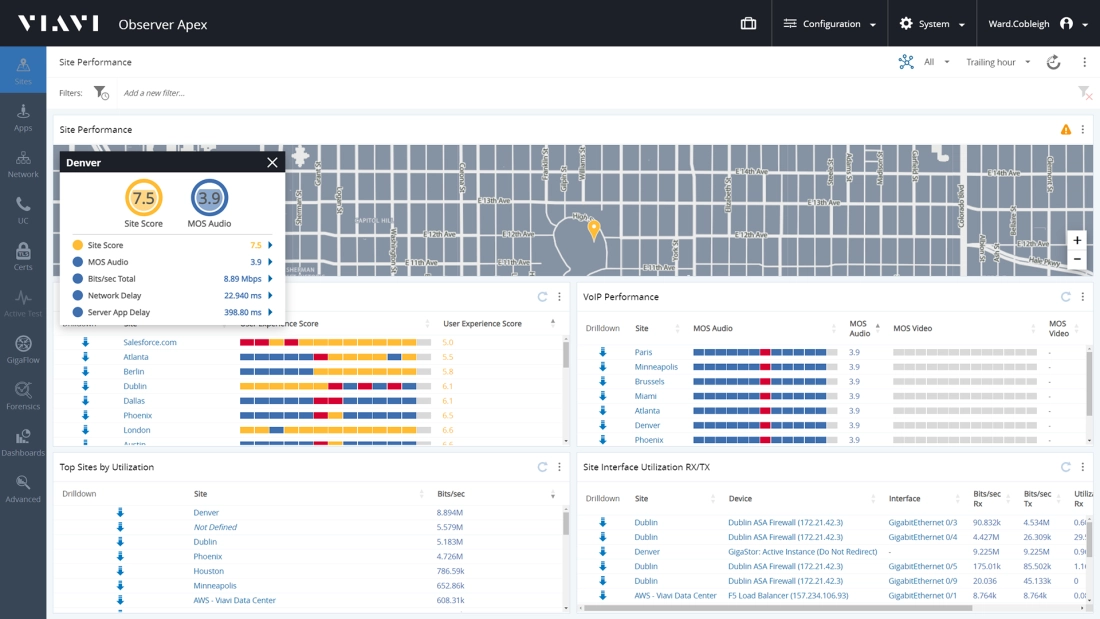Image resolution: width=1100 pixels, height=619 pixels.
Task: Open Forensics in the sidebar
Action: [23, 395]
